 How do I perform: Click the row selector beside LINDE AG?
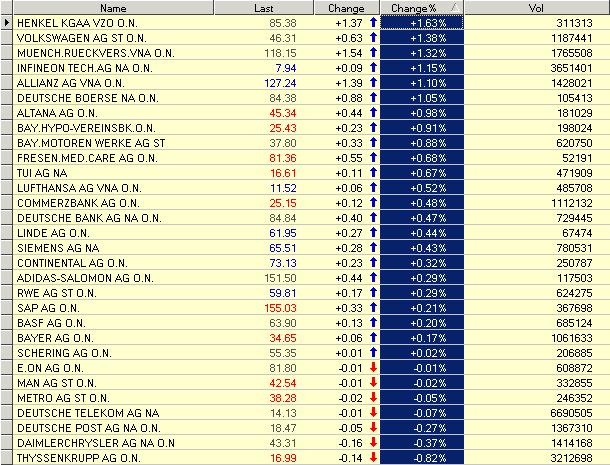click(x=7, y=233)
